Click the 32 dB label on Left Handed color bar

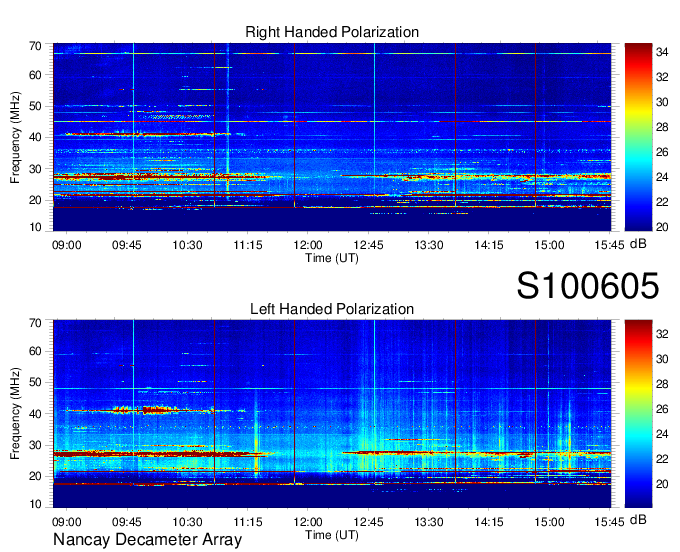click(x=662, y=334)
